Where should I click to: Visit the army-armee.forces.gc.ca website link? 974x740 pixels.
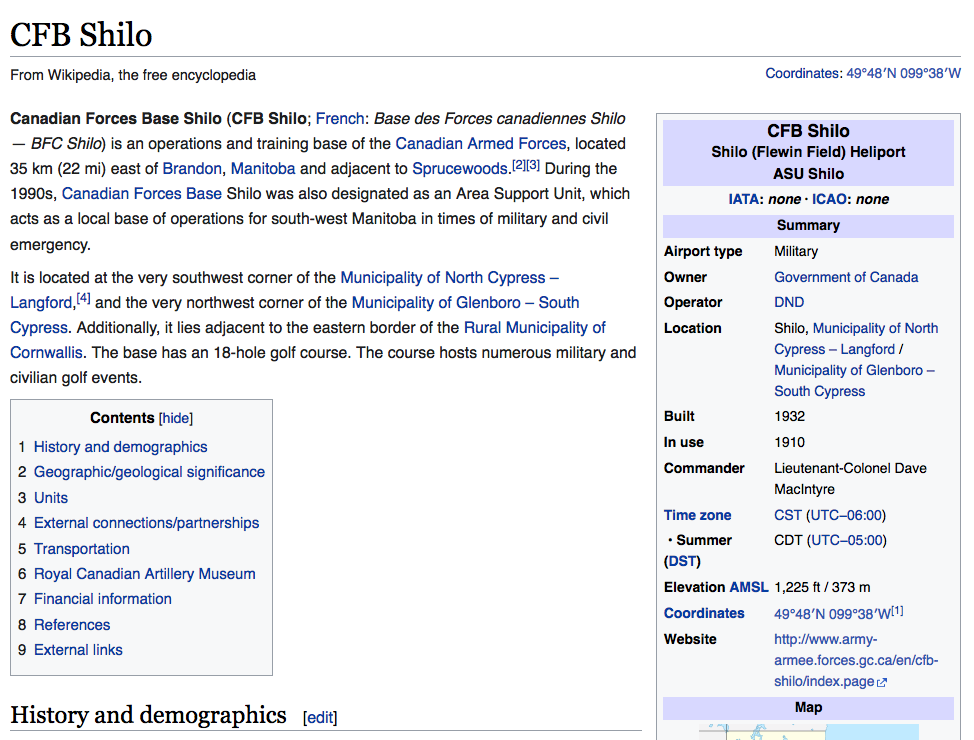coord(856,660)
